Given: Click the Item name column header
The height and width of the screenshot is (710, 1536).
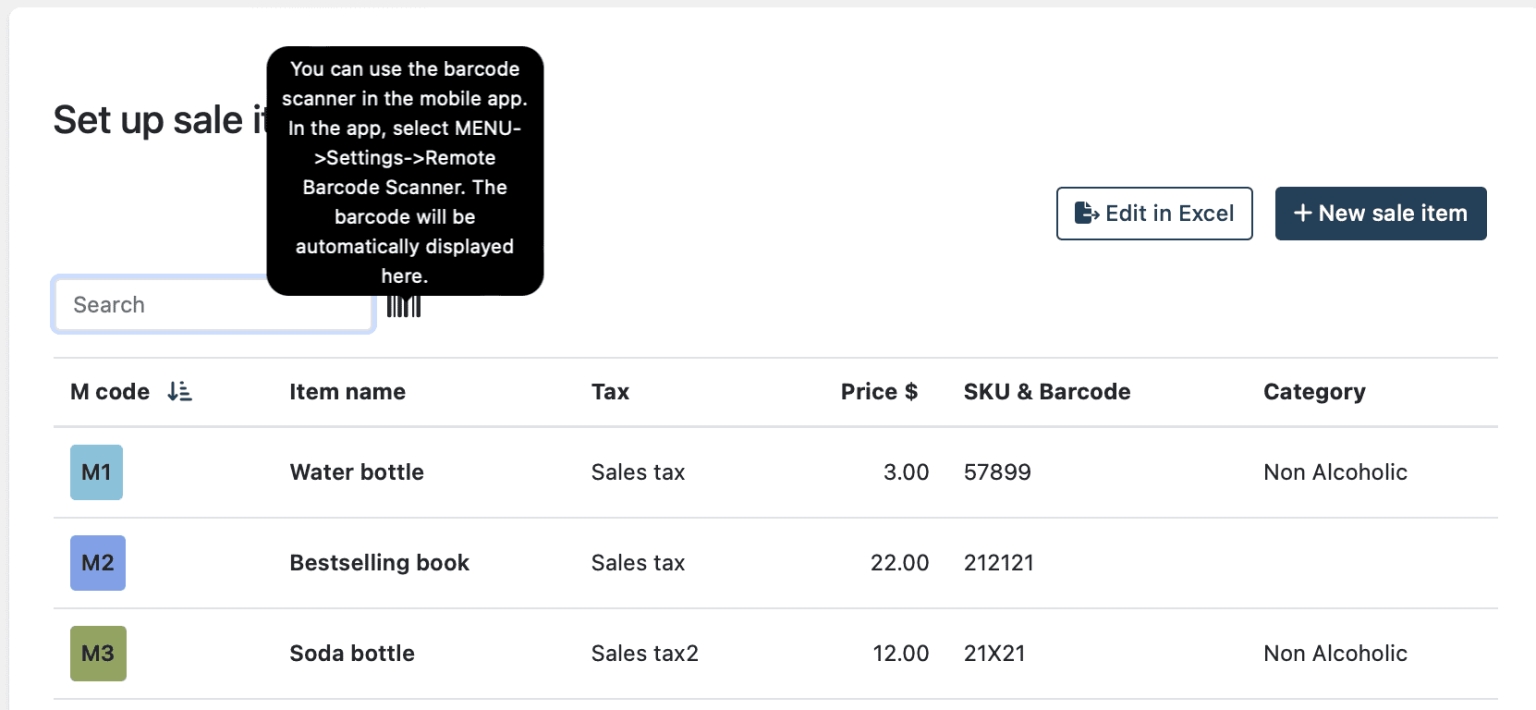Looking at the screenshot, I should coord(347,392).
